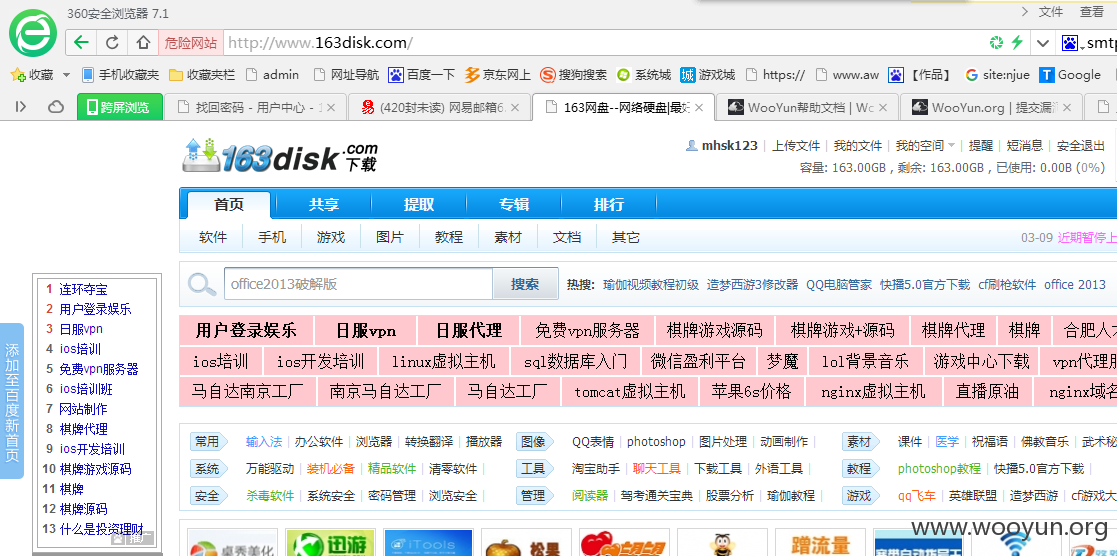The height and width of the screenshot is (556, 1117).
Task: Select the 共享 navigation tab
Action: click(x=323, y=205)
